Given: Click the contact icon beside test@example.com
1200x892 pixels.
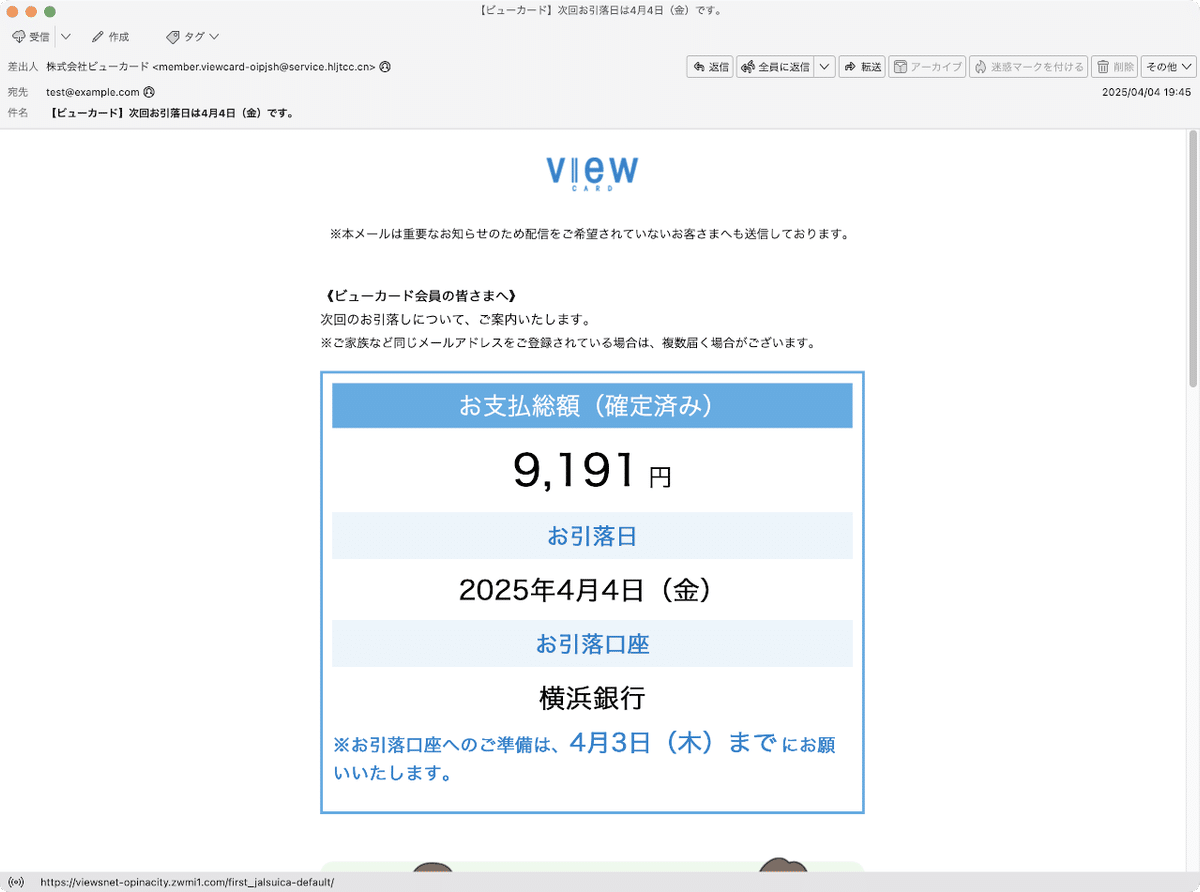Looking at the screenshot, I should click(149, 92).
